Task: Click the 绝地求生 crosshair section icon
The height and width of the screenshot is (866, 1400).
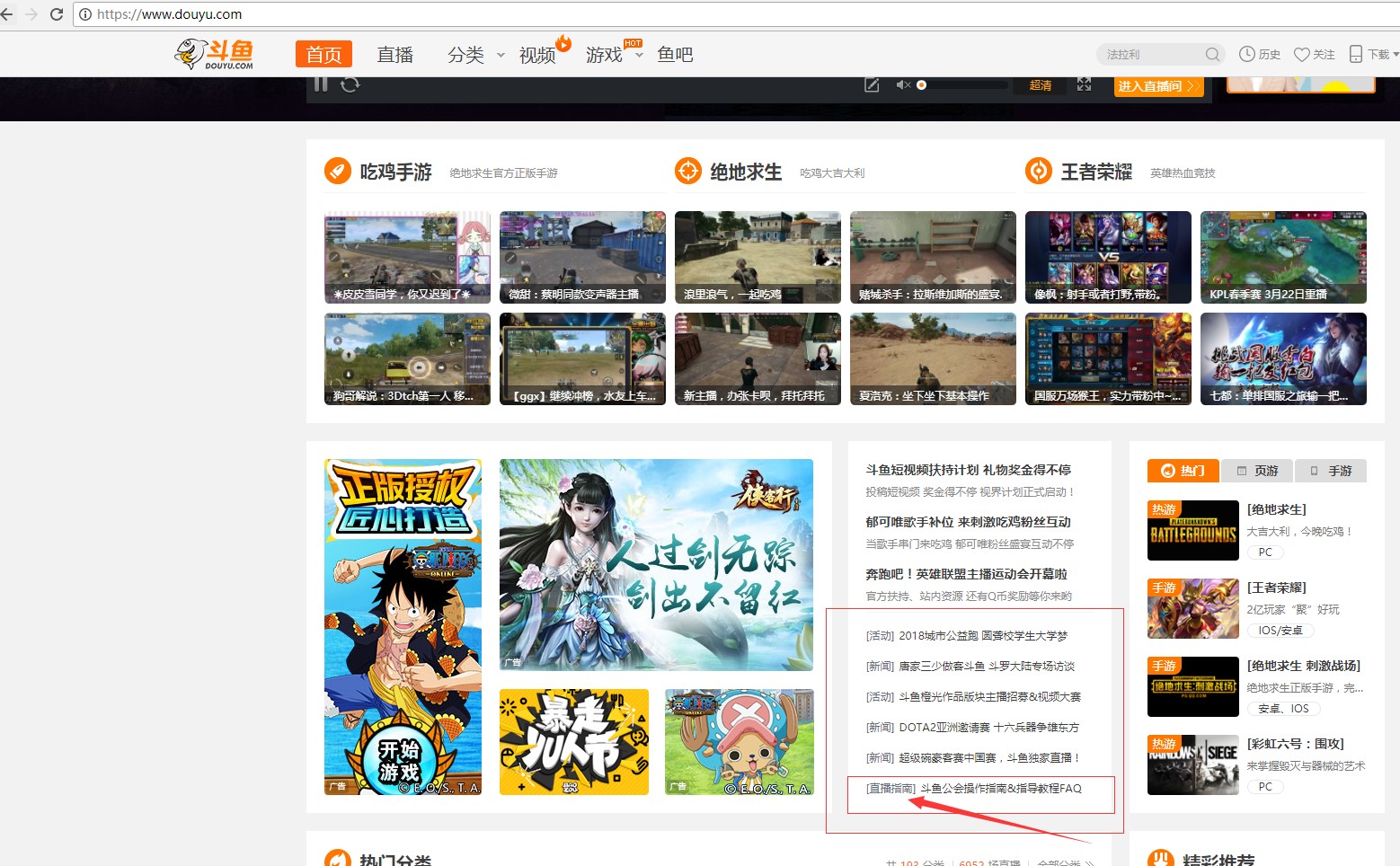Action: coord(688,171)
